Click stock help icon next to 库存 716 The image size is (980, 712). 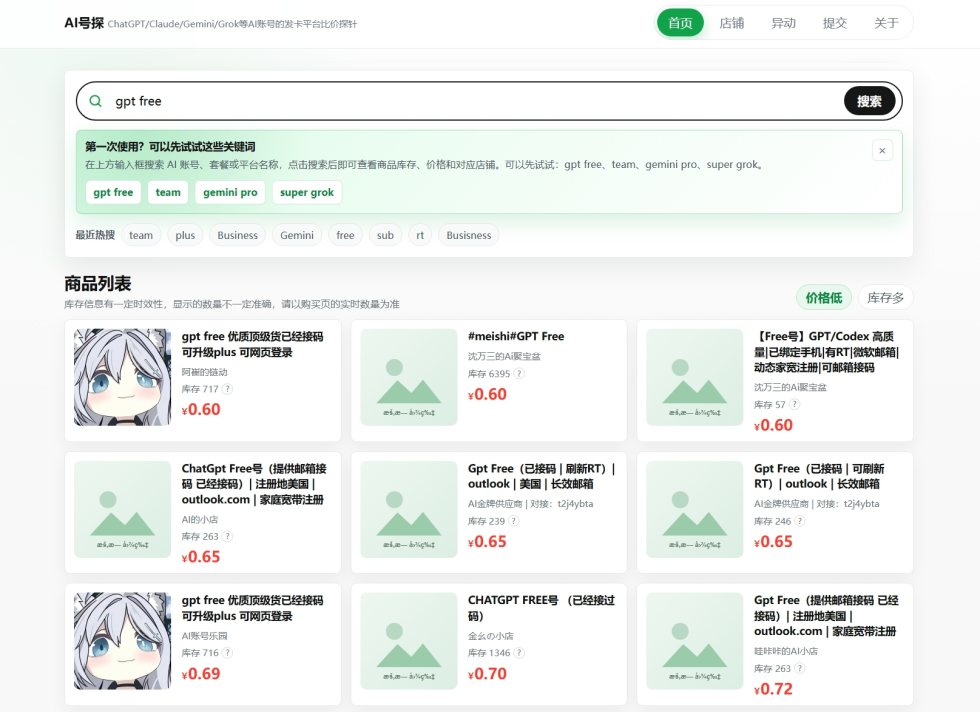(x=228, y=653)
